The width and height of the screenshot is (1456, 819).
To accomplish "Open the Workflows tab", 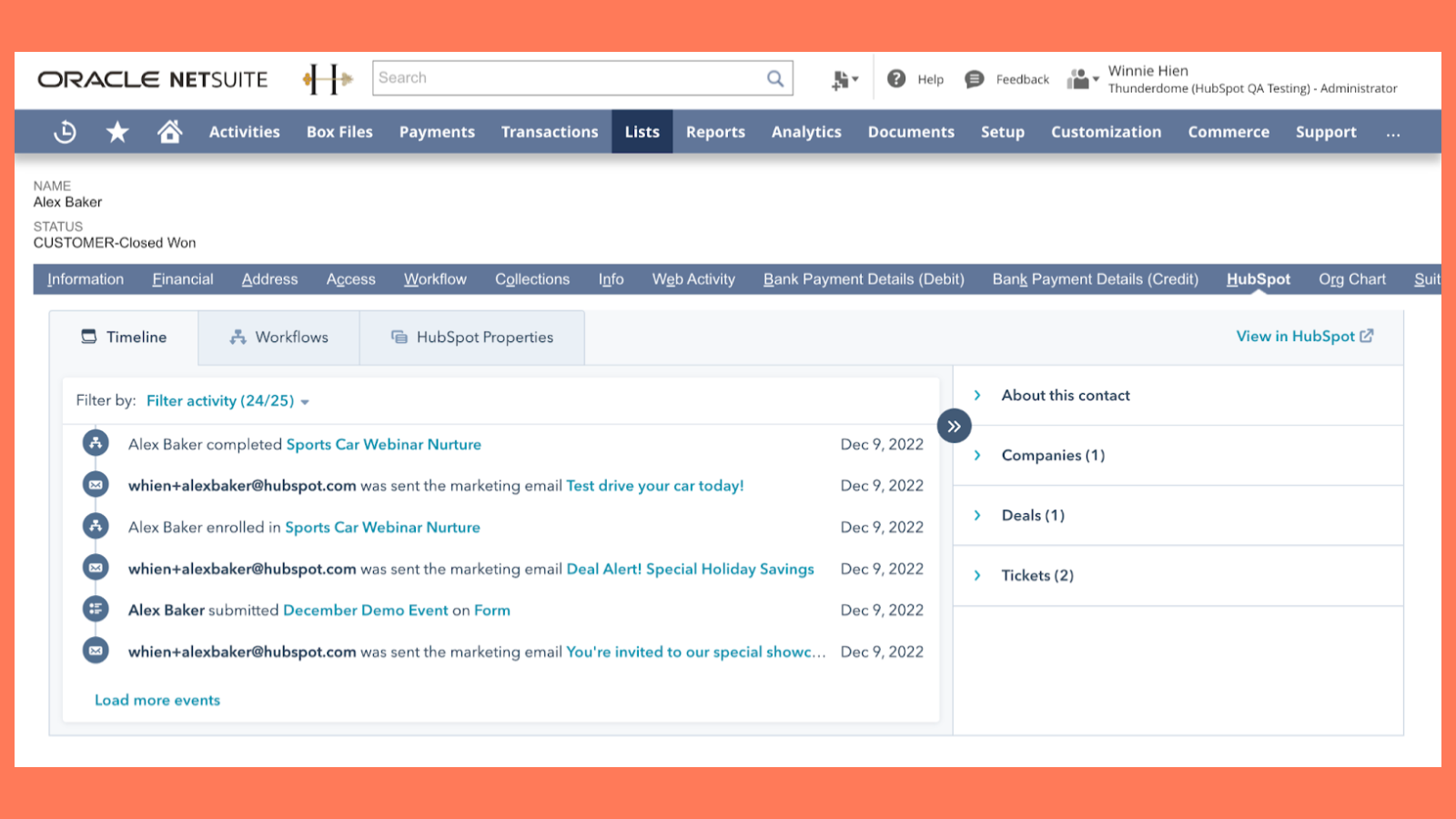I will pyautogui.click(x=278, y=338).
